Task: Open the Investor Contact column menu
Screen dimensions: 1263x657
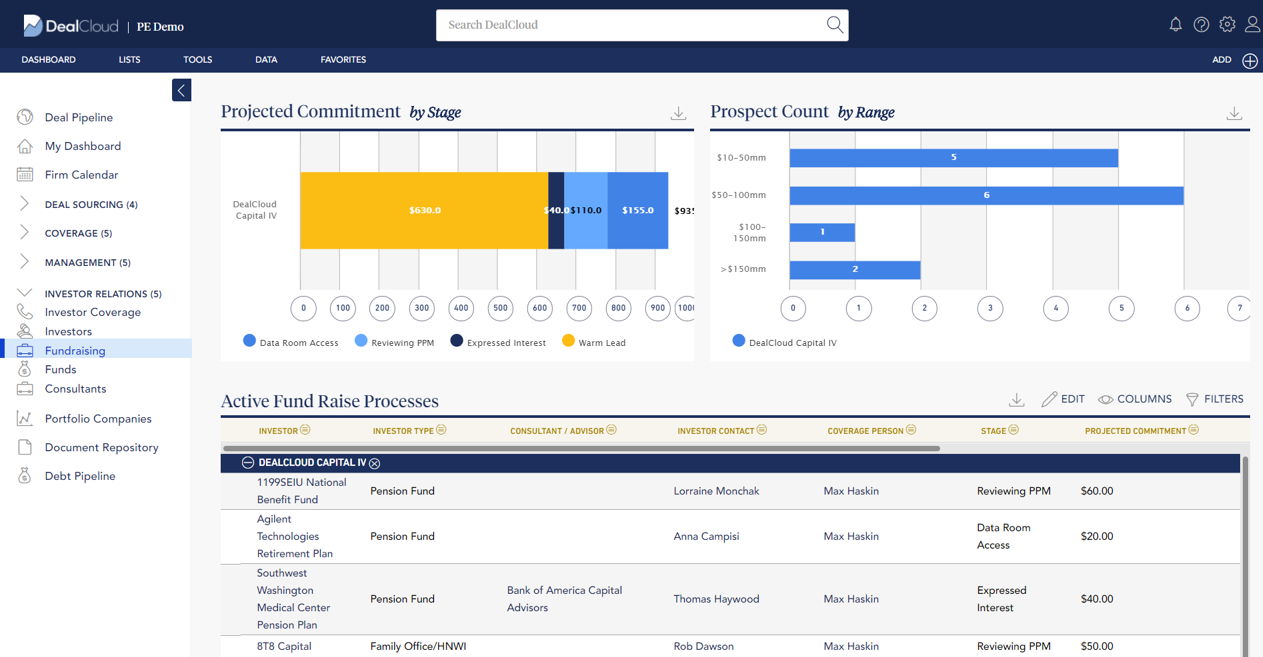Action: pyautogui.click(x=762, y=430)
